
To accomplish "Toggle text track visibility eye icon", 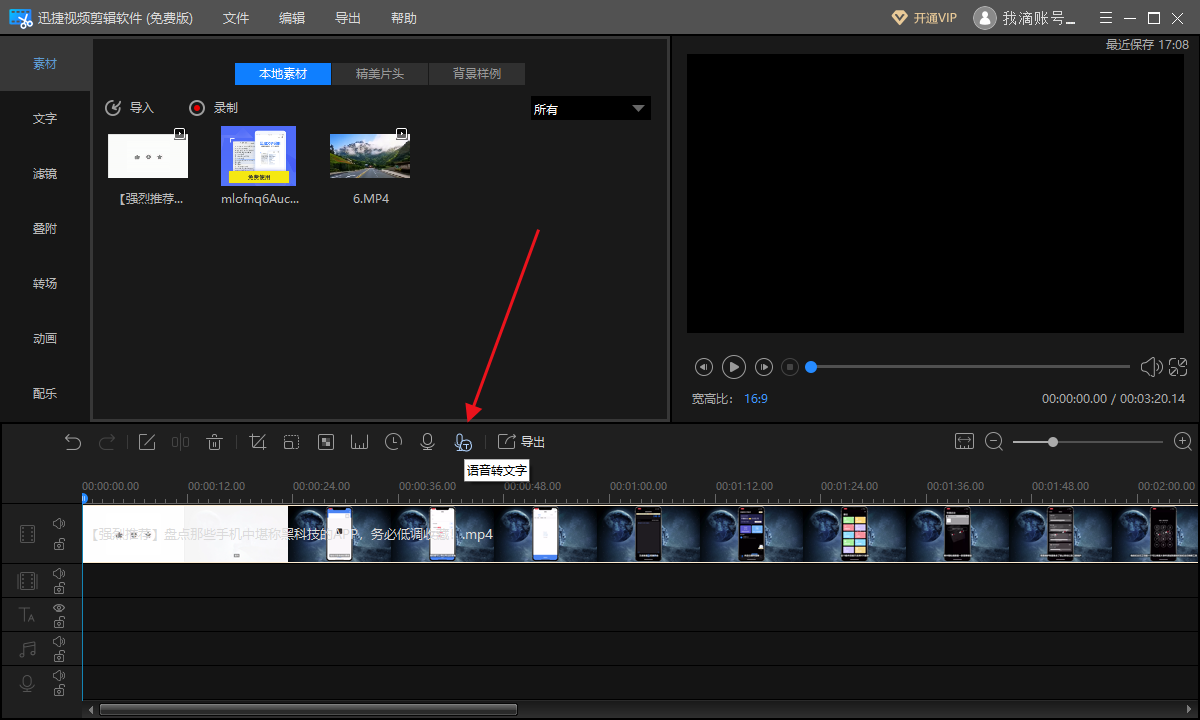I will point(59,608).
